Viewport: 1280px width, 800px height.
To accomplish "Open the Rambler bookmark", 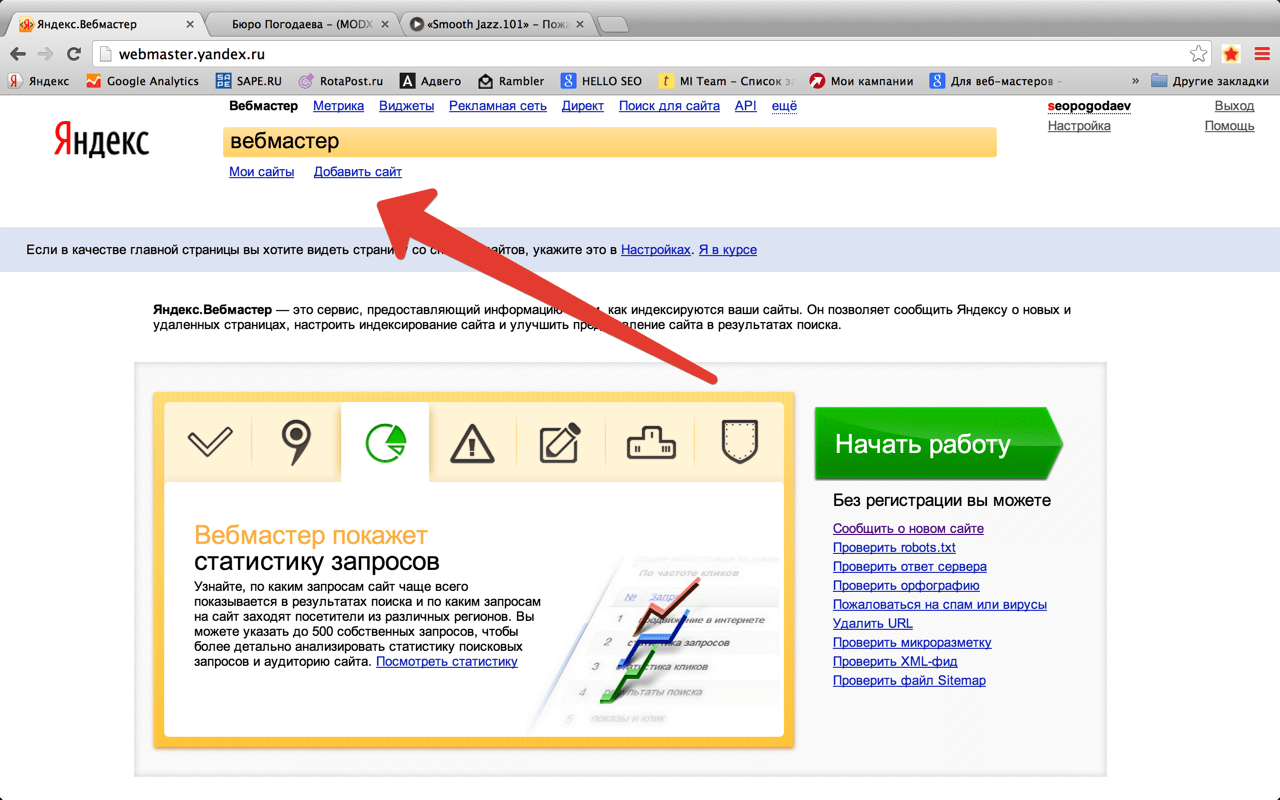I will point(511,81).
